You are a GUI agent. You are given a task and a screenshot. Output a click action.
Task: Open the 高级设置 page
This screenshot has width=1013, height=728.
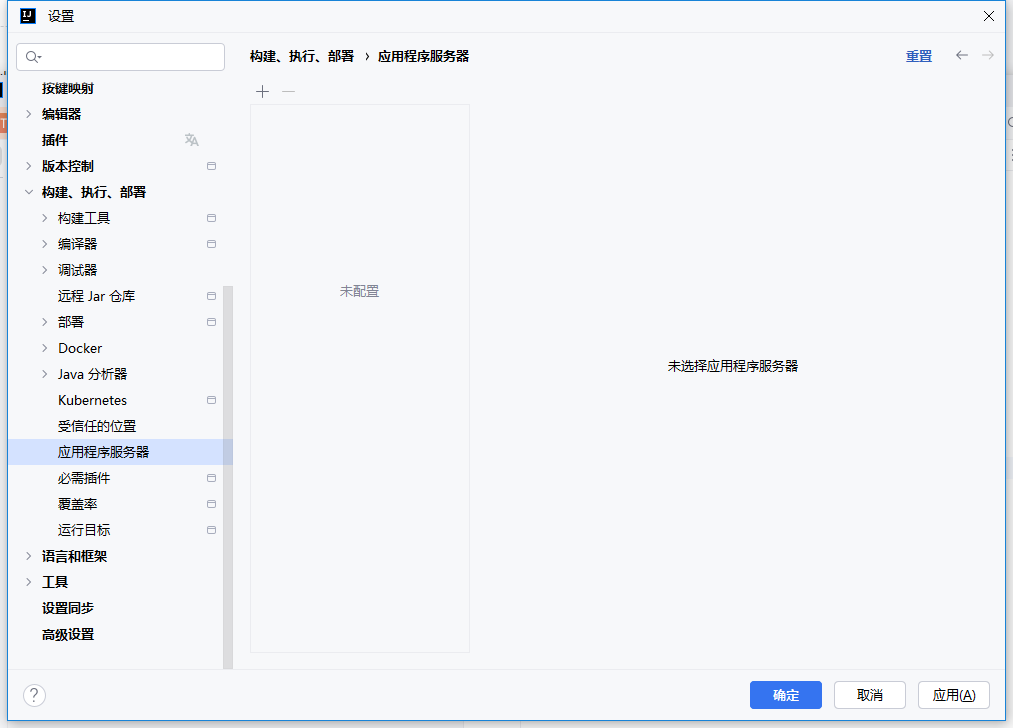[68, 634]
